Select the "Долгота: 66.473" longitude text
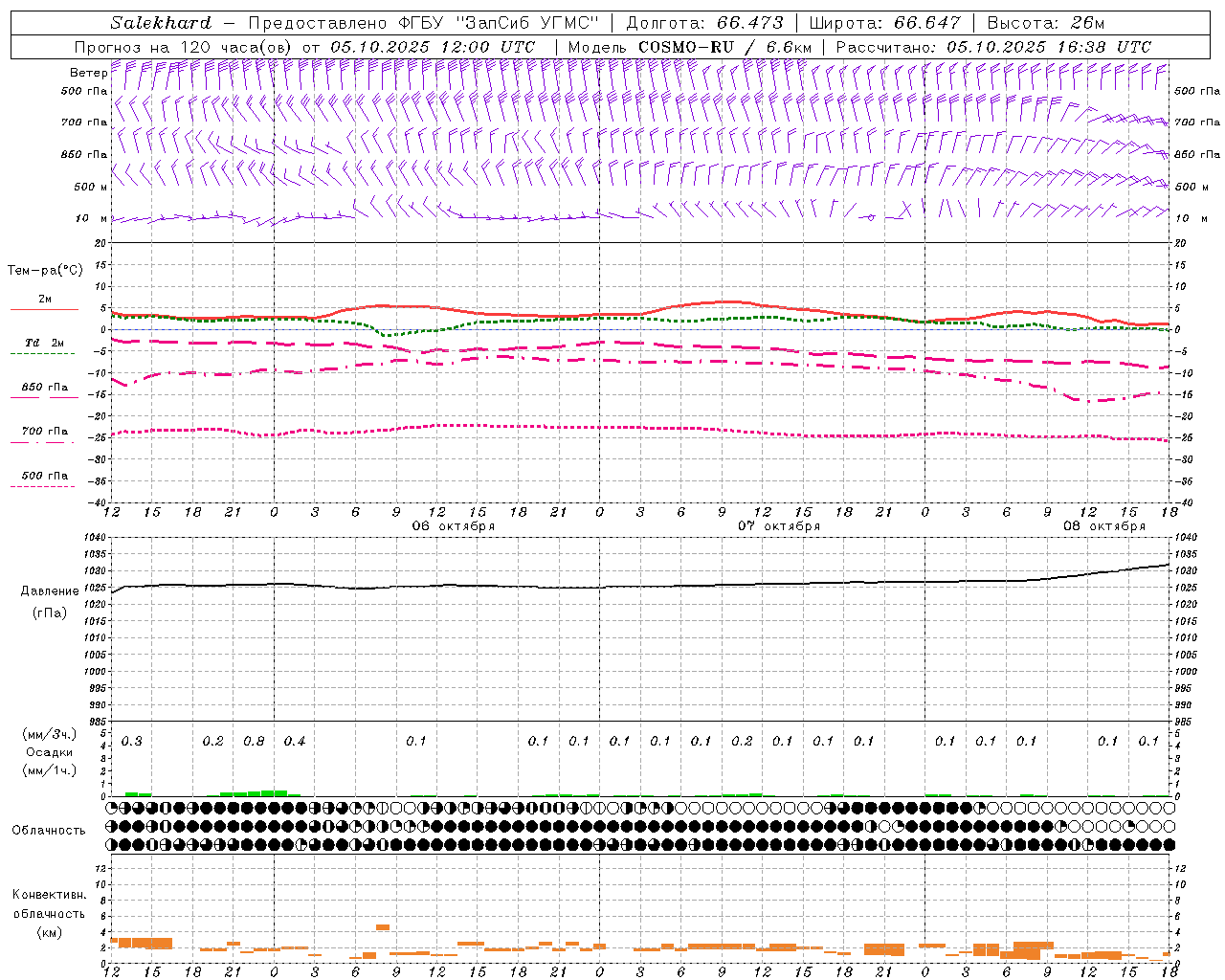Viewport: 1225px width, 980px height. [x=705, y=23]
